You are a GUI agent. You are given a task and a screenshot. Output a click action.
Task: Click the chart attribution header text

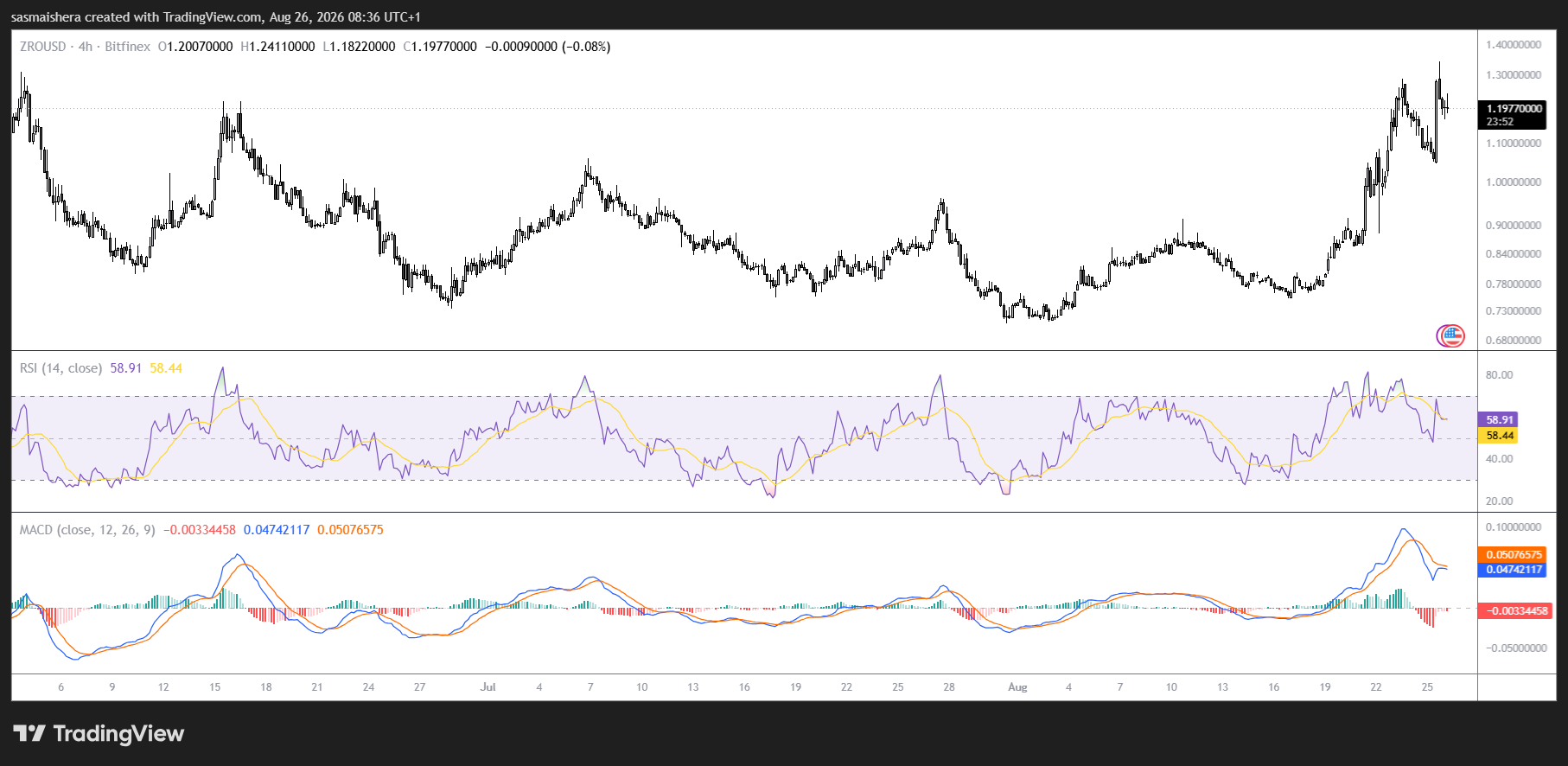tap(216, 17)
